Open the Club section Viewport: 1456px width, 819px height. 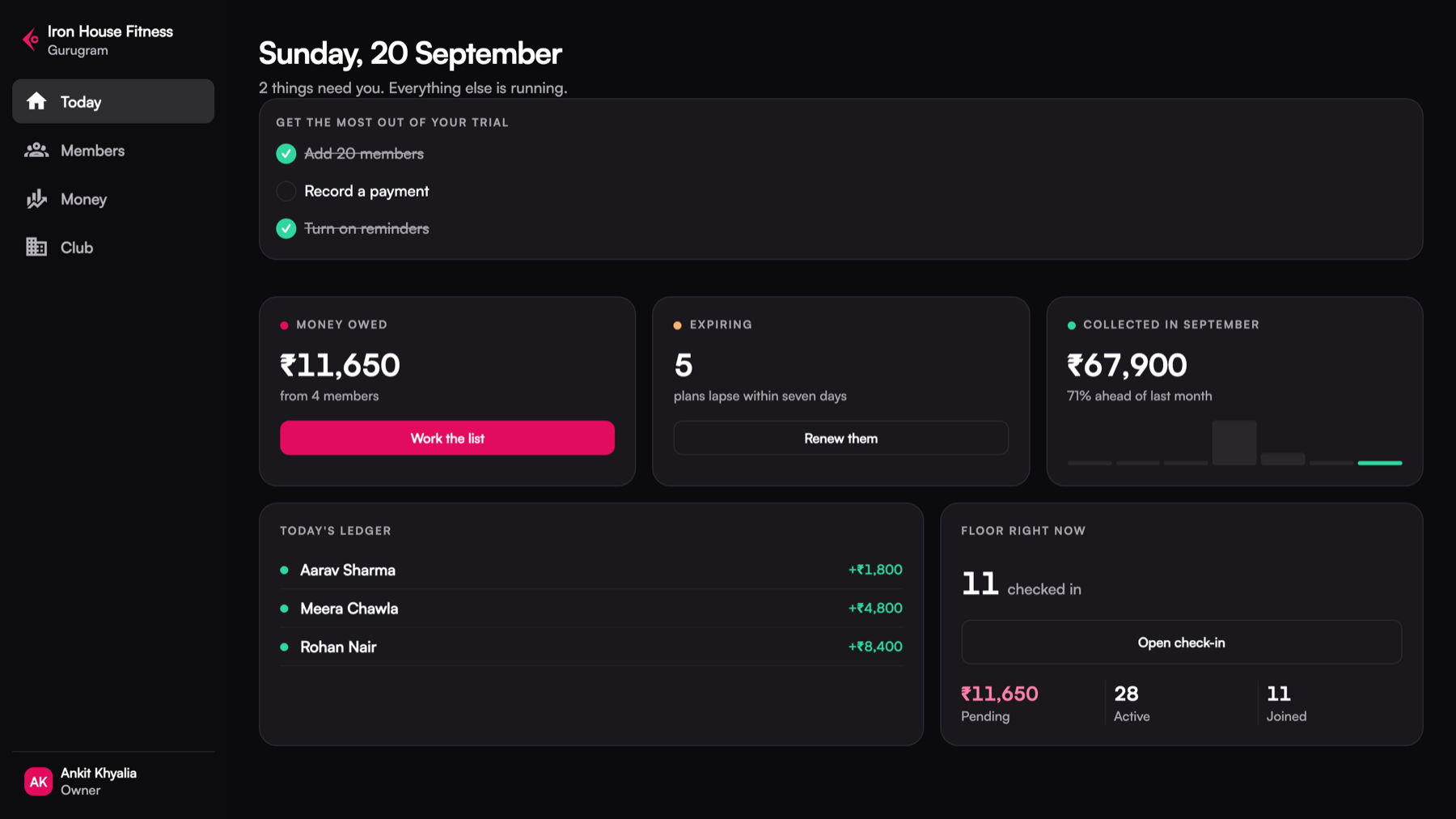point(113,247)
